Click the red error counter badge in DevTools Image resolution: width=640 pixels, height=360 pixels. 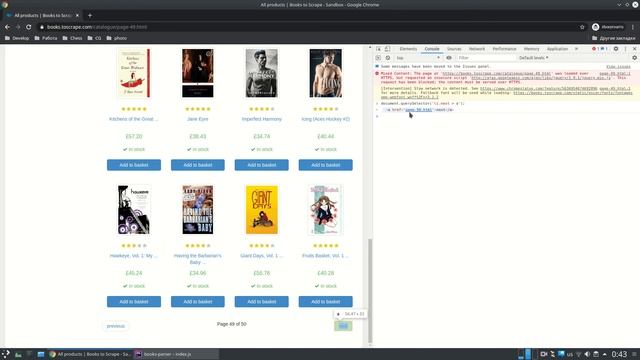[595, 49]
